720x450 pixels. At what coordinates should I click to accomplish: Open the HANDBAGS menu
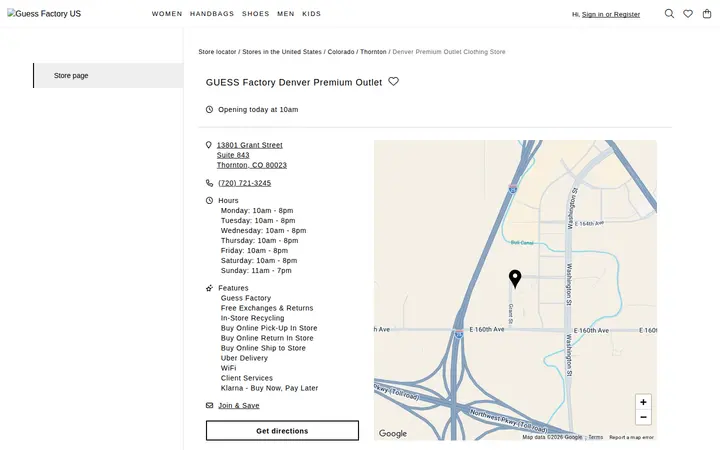[x=212, y=14]
